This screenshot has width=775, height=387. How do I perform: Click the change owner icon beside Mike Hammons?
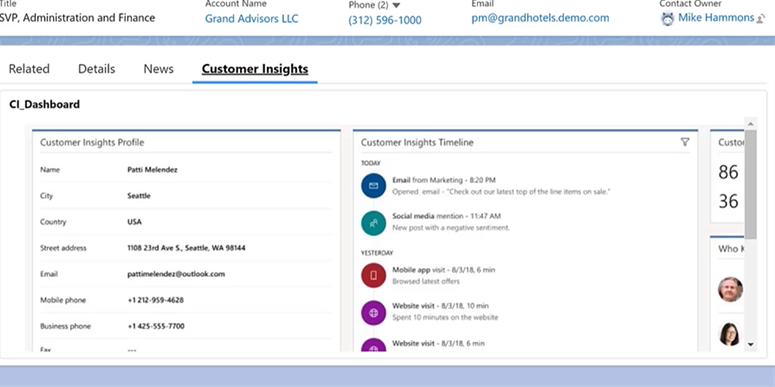pos(761,19)
